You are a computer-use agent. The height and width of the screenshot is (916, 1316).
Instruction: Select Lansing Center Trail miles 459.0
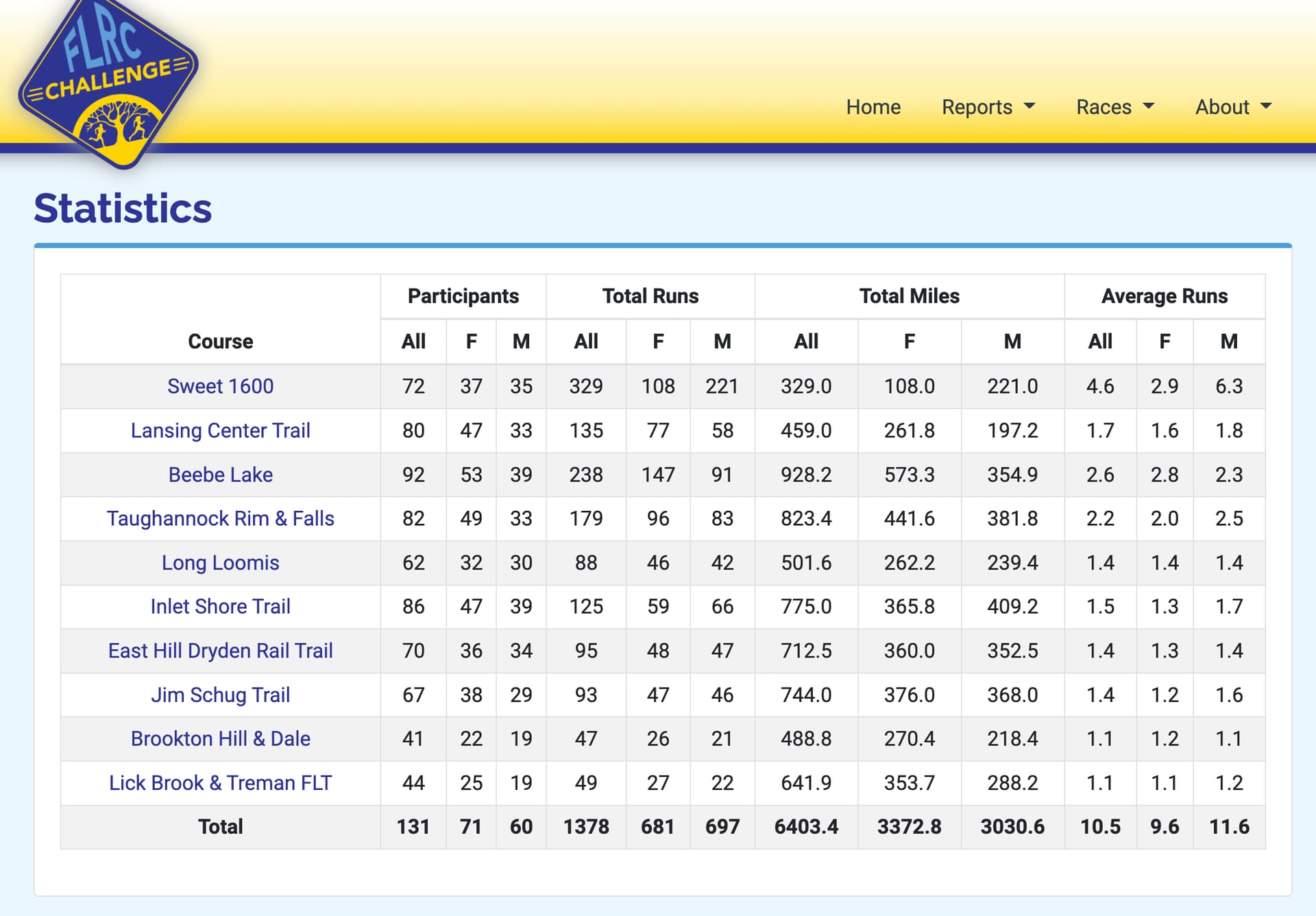[x=806, y=430]
